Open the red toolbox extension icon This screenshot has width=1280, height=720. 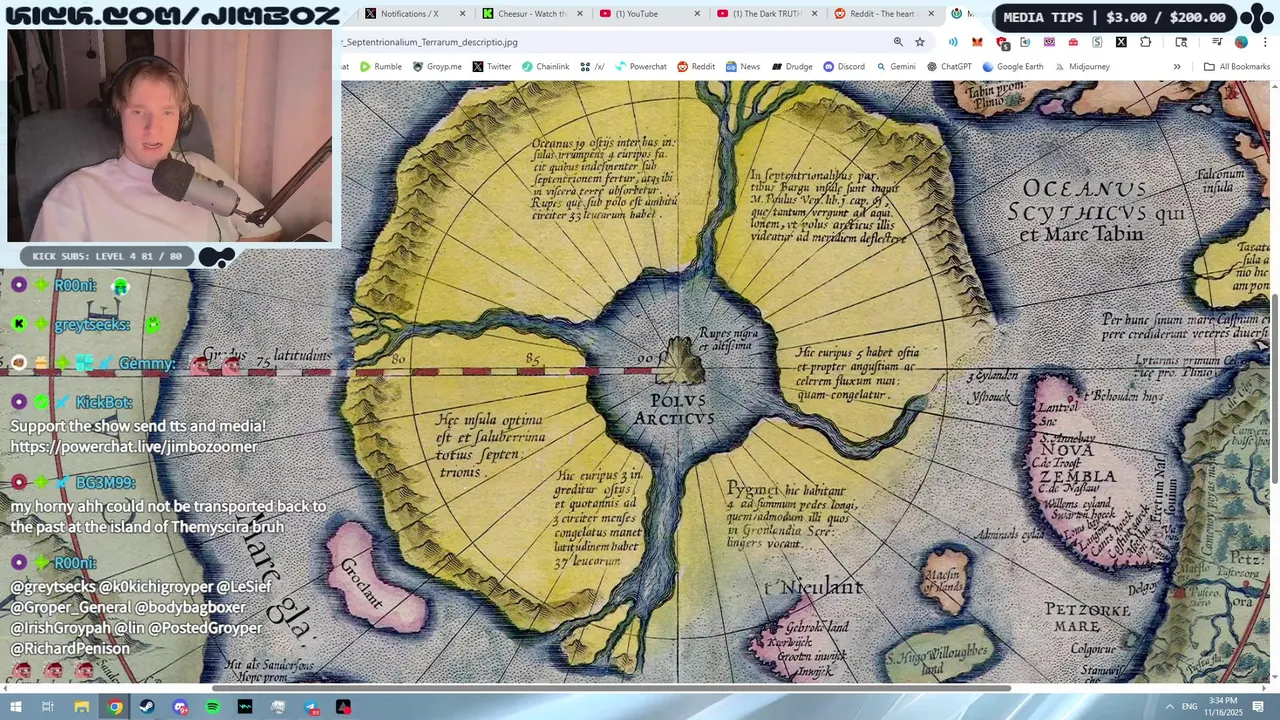(1073, 42)
